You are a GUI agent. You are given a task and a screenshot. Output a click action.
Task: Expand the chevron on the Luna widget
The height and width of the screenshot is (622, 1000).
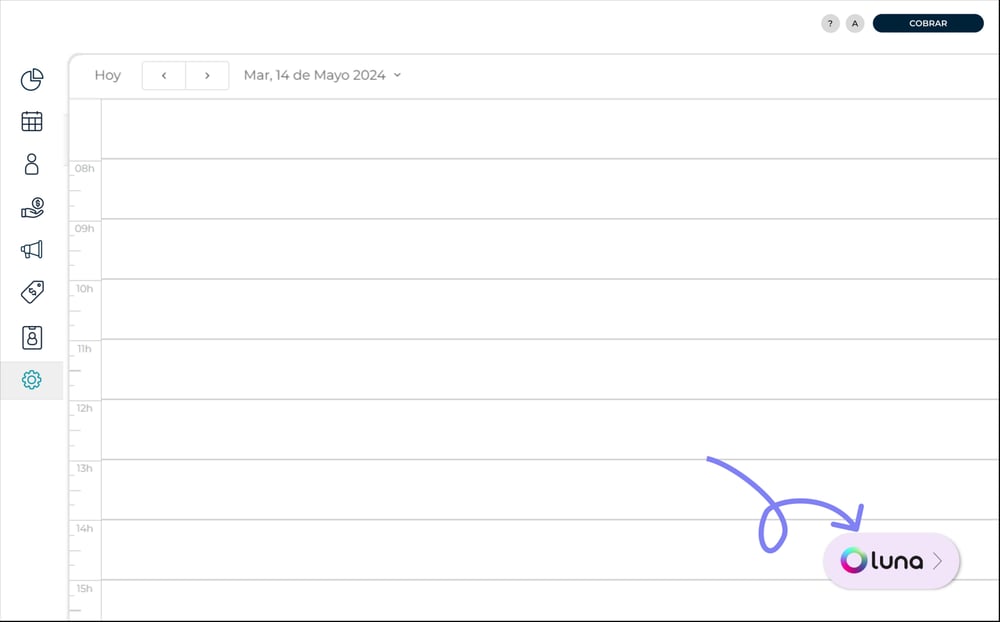coord(938,561)
